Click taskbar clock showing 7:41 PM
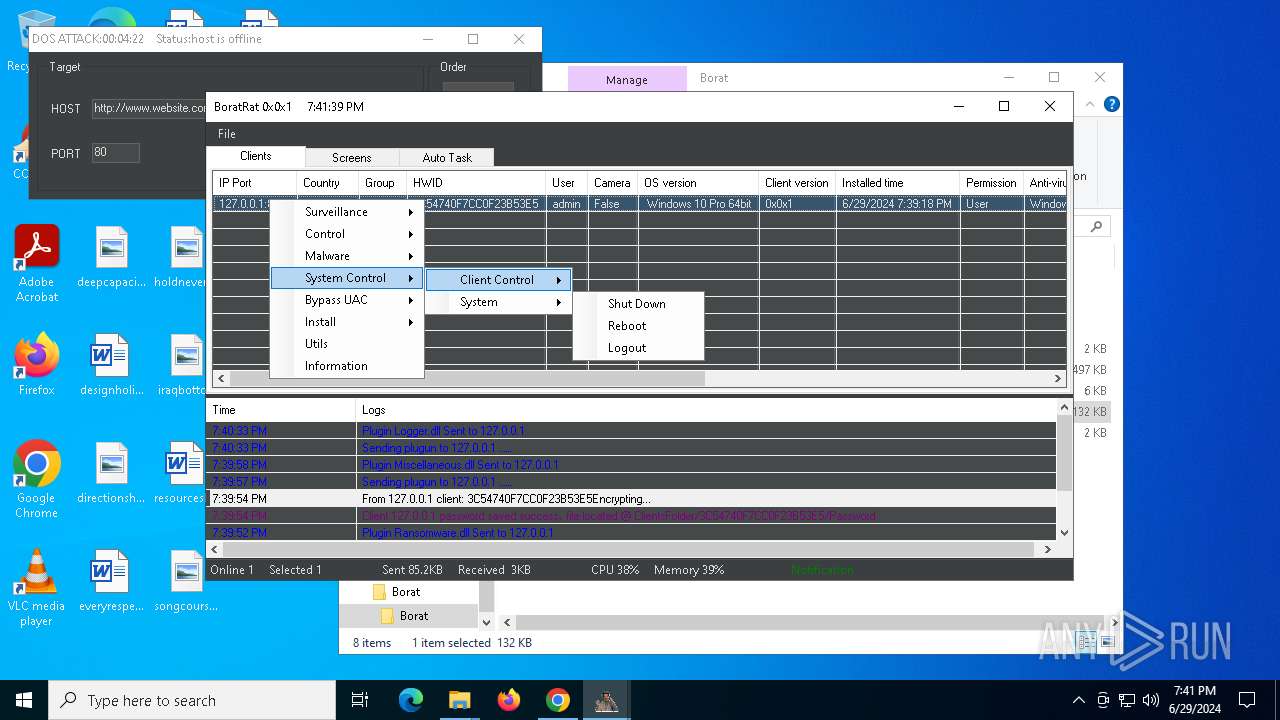1280x720 pixels. [x=1194, y=700]
